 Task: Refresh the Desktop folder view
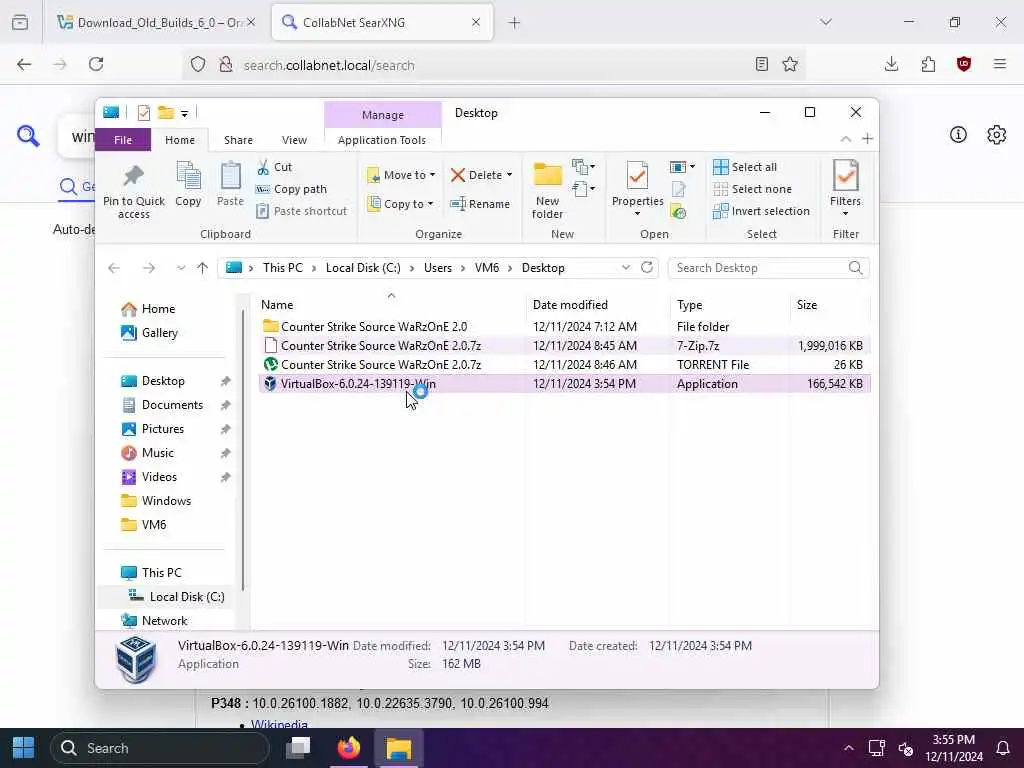pos(647,268)
